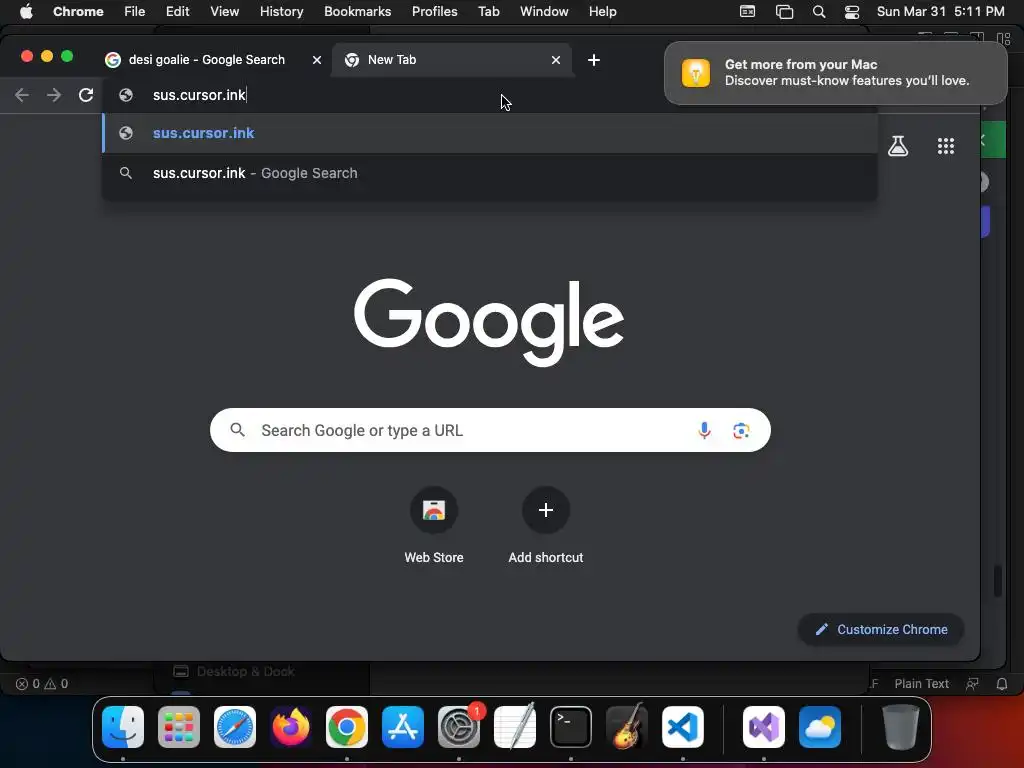Select the New Tab tab
The height and width of the screenshot is (768, 1024).
click(x=452, y=60)
